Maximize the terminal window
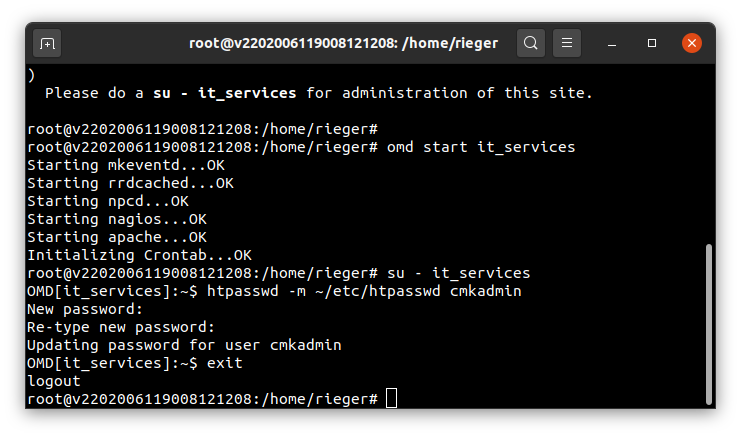 (x=652, y=43)
